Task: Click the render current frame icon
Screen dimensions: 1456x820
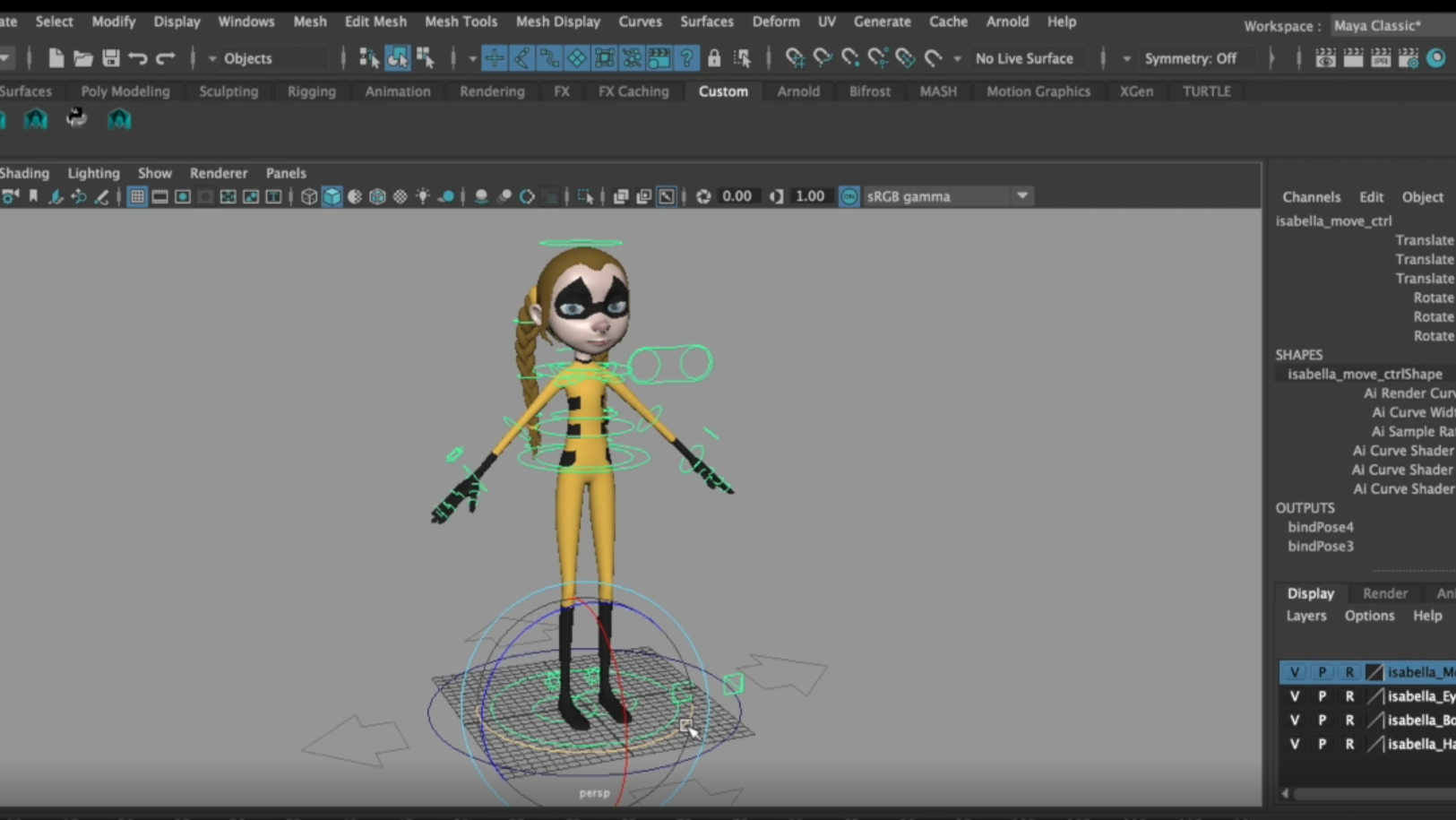Action: 1353,58
